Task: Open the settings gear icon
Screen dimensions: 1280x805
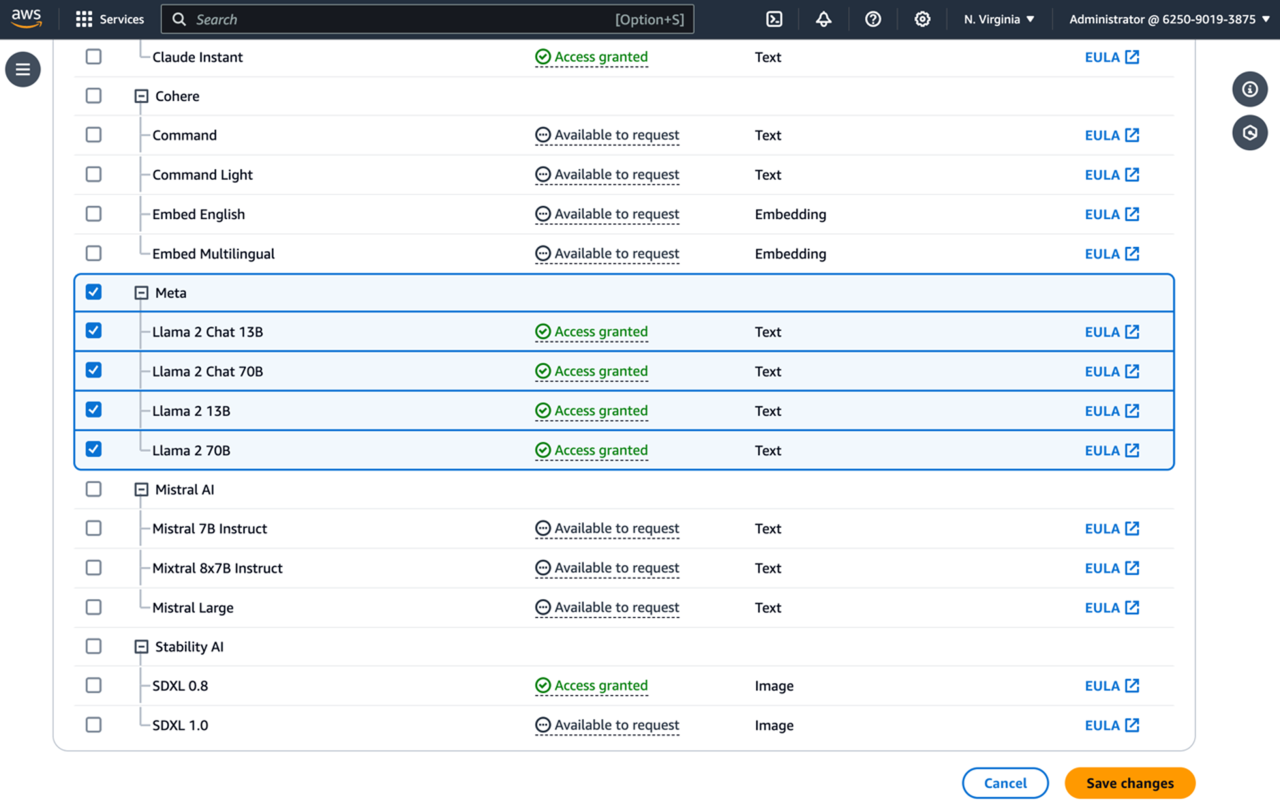Action: point(922,19)
